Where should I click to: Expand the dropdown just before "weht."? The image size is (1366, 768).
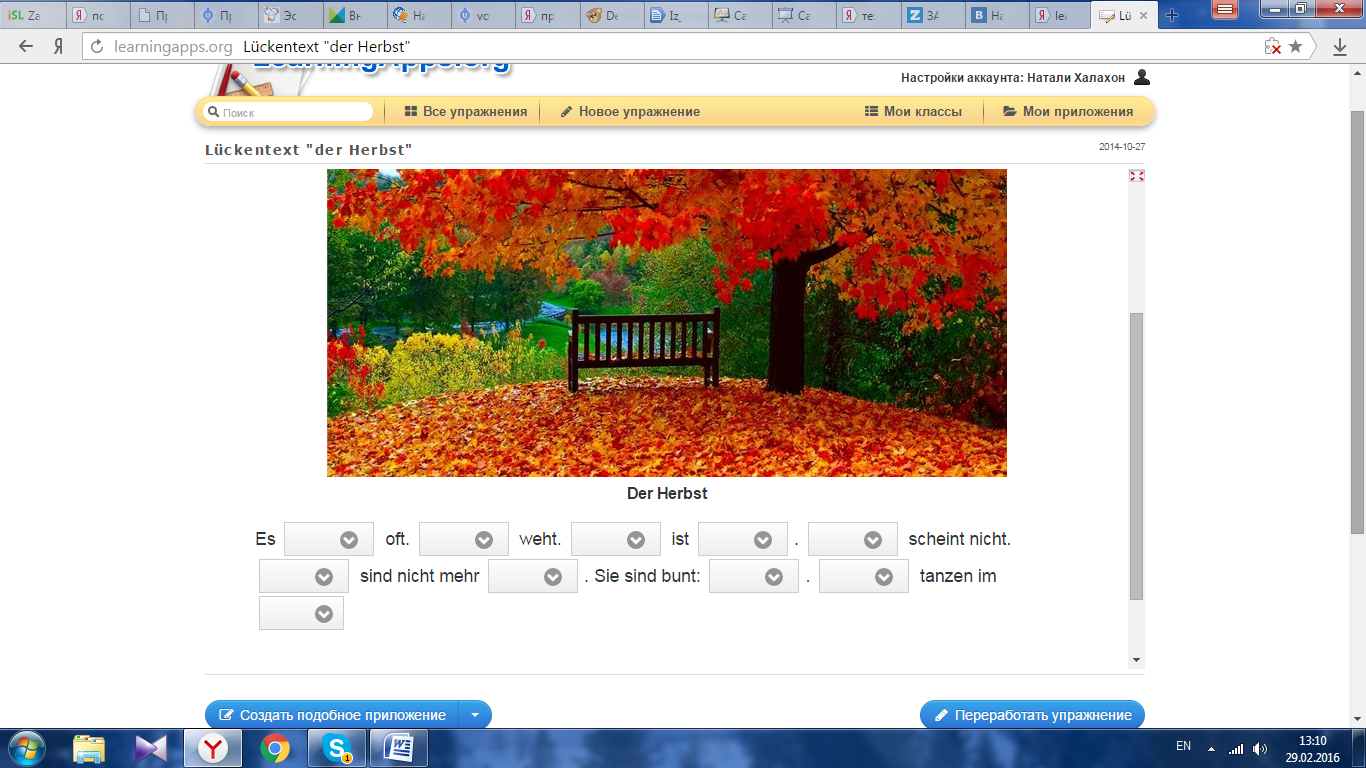[464, 539]
